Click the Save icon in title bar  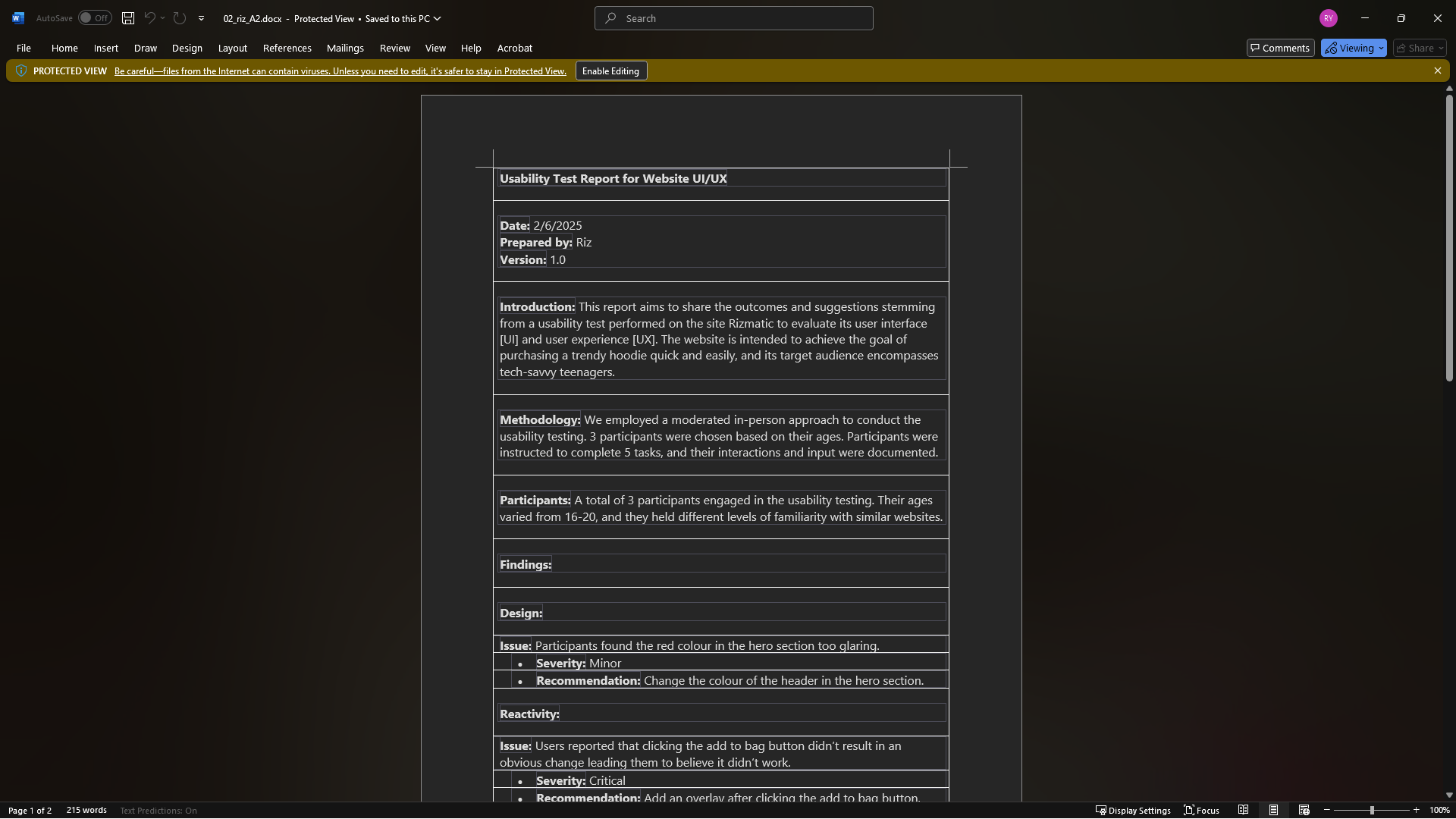(x=128, y=18)
